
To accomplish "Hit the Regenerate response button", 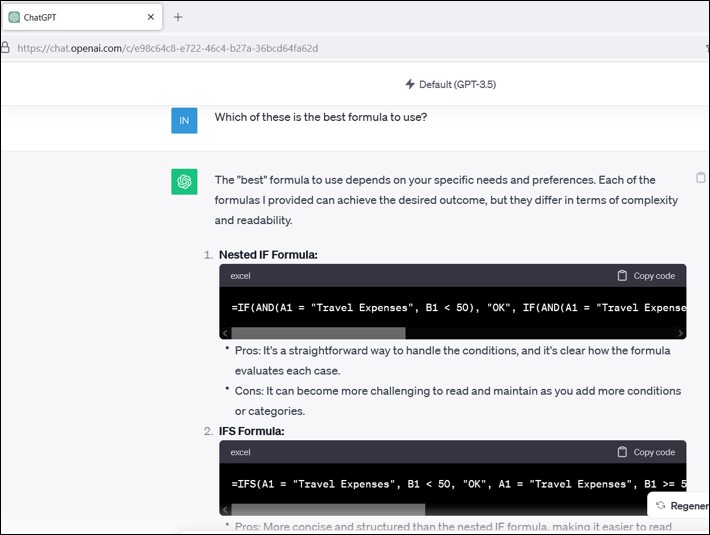I will pyautogui.click(x=680, y=506).
